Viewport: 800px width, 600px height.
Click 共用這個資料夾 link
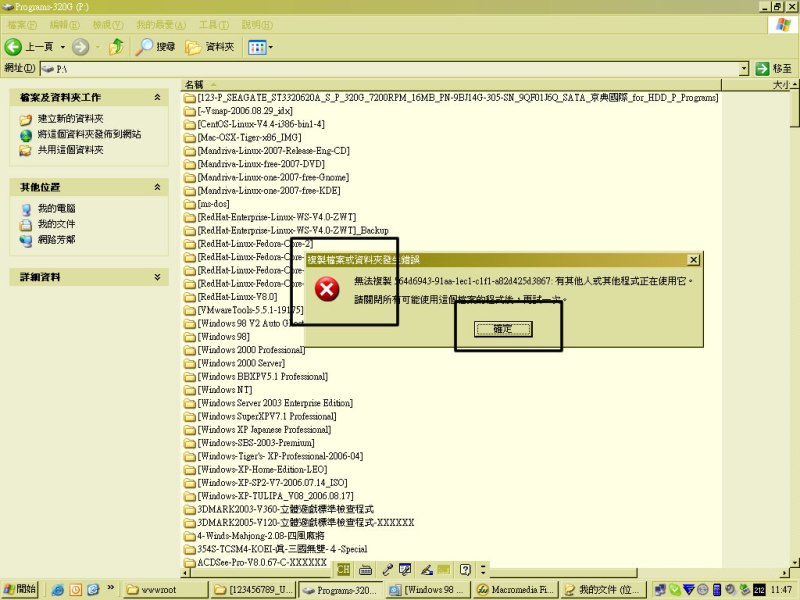point(70,149)
